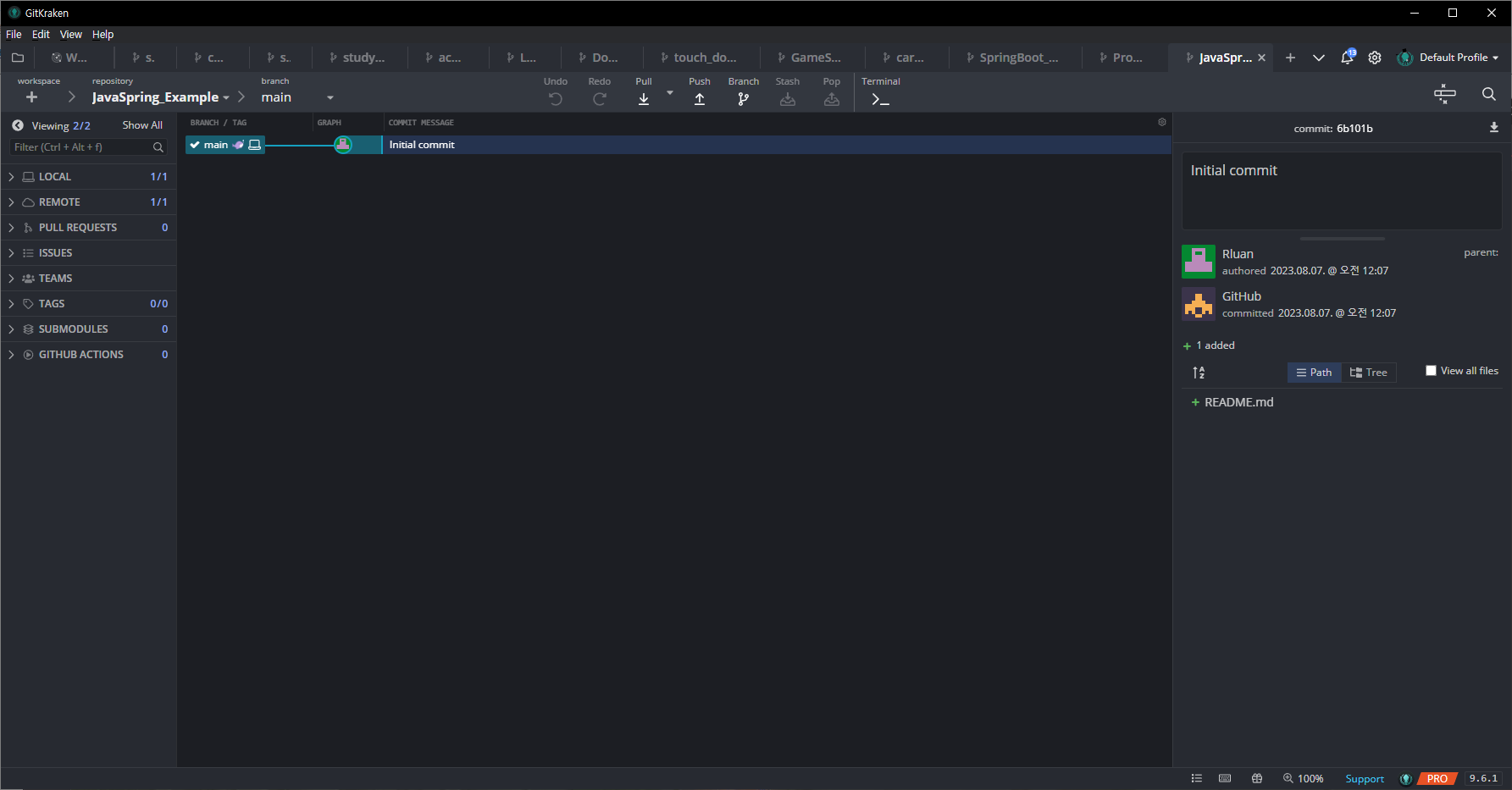
Task: Open the Help menu
Action: [x=102, y=35]
